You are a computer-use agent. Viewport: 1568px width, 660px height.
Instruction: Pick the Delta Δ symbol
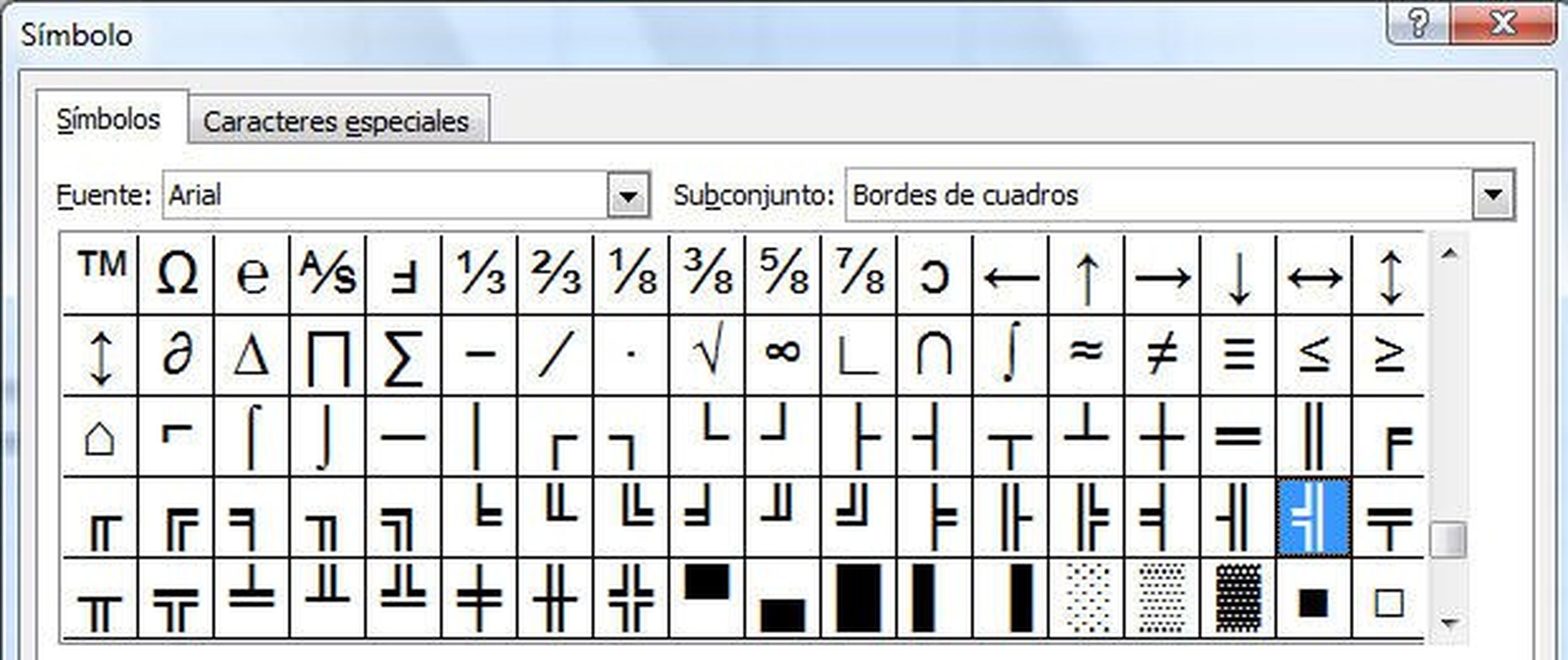[x=252, y=355]
